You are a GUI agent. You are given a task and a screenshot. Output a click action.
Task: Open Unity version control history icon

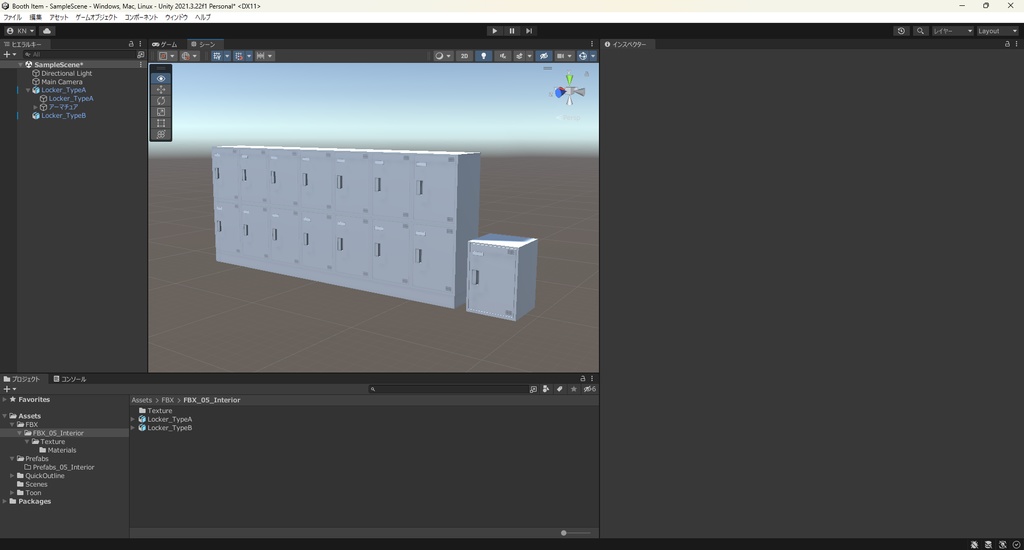[901, 31]
